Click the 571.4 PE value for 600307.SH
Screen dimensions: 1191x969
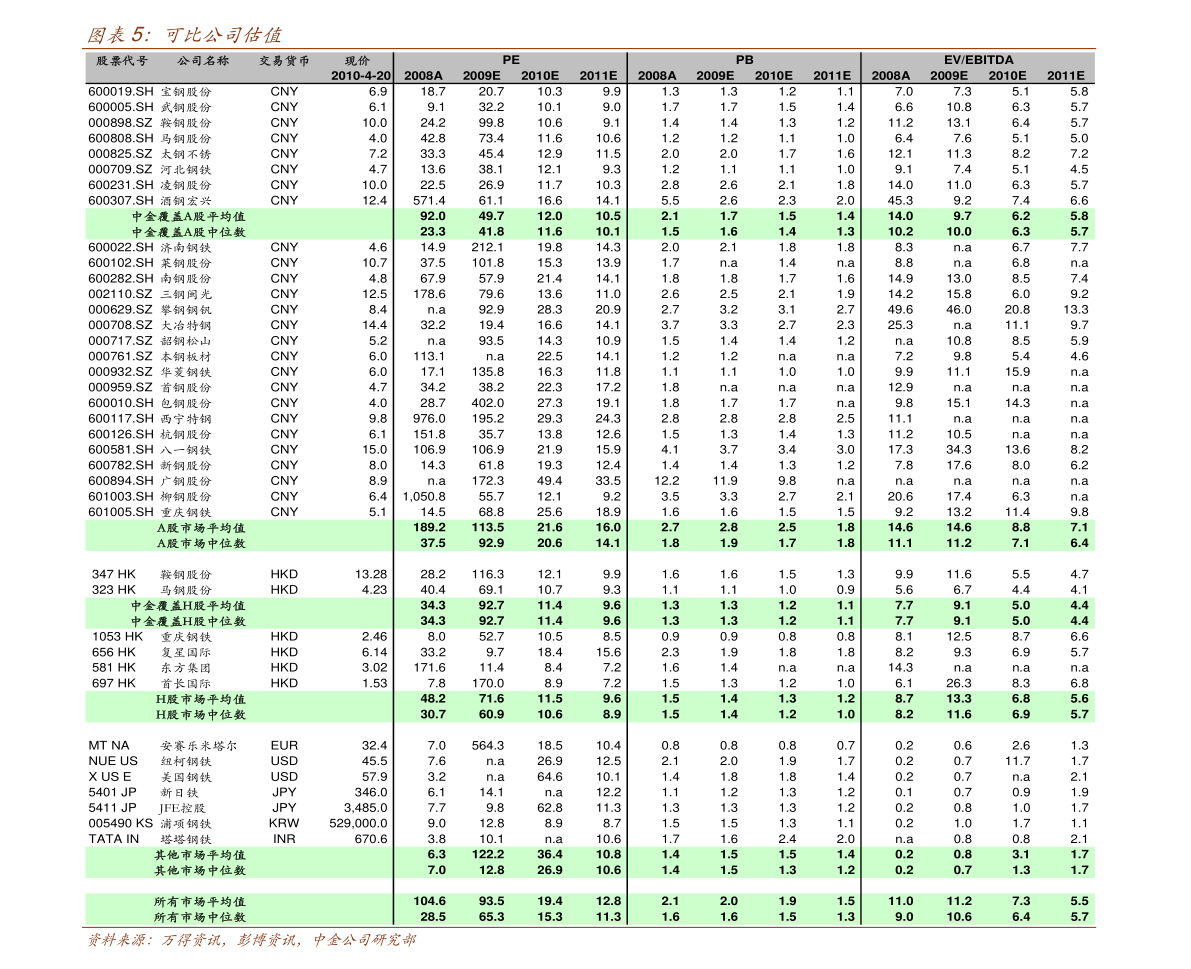pyautogui.click(x=429, y=200)
